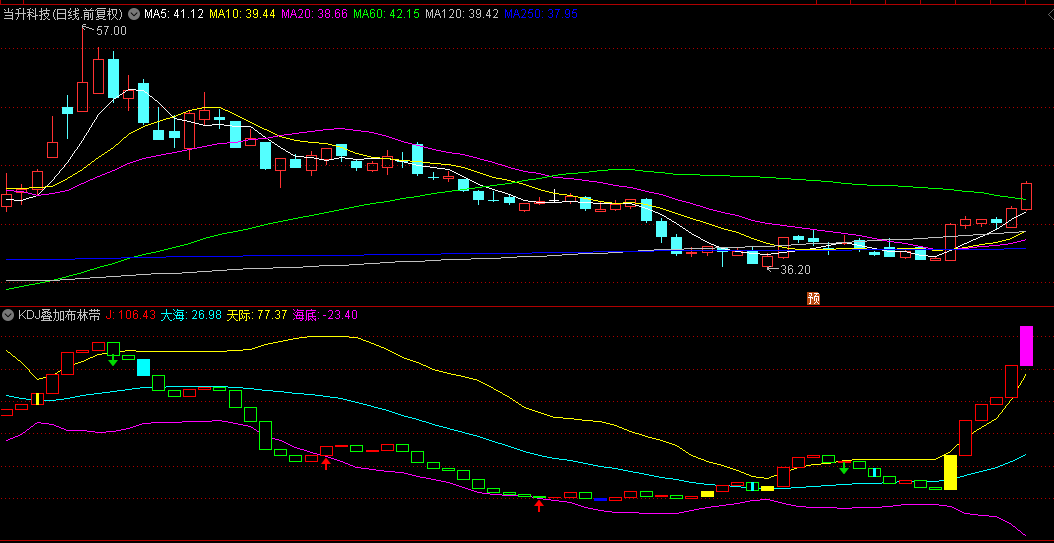The width and height of the screenshot is (1054, 543).
Task: Click the solid cyan bar in the KDJ panel
Action: (x=144, y=368)
